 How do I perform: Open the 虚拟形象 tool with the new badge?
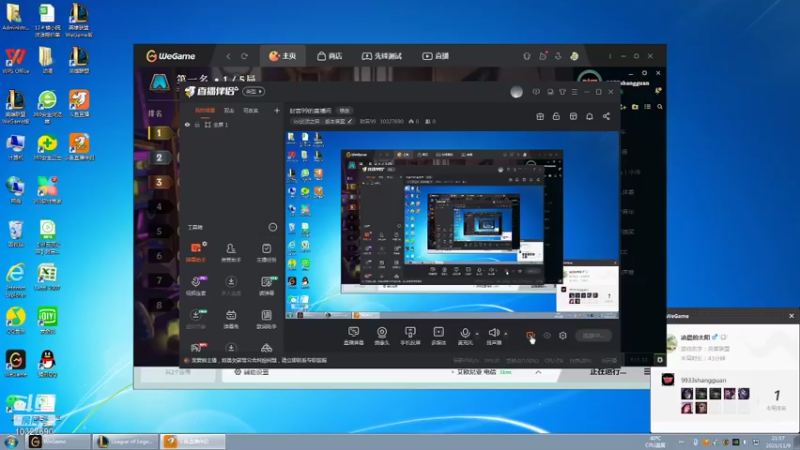tap(196, 319)
